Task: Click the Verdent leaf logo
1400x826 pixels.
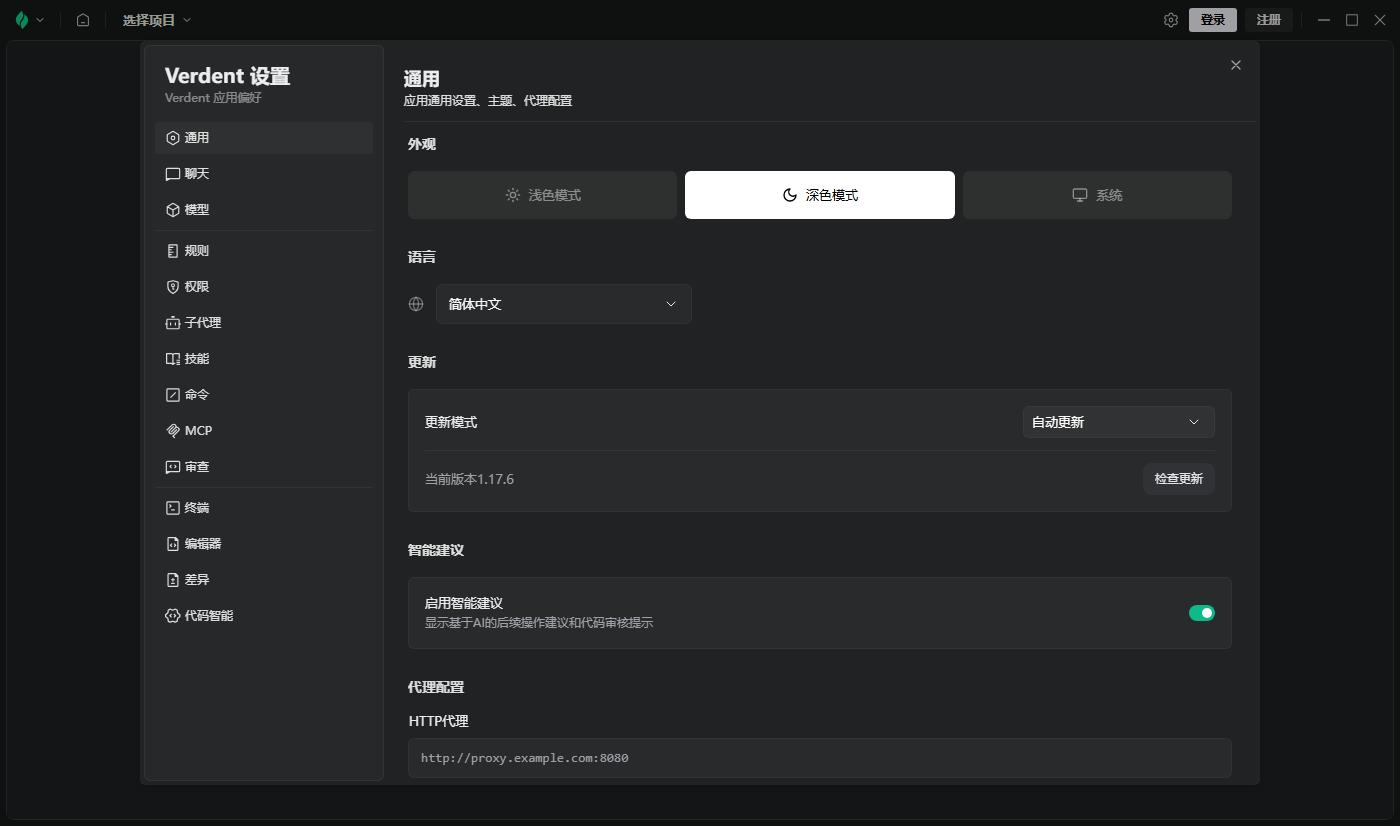Action: click(x=22, y=19)
